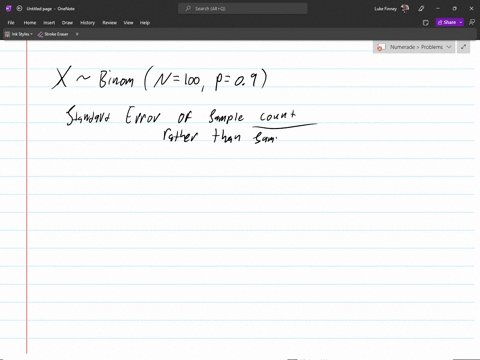Click the Search box
The height and width of the screenshot is (360, 480).
click(x=242, y=9)
